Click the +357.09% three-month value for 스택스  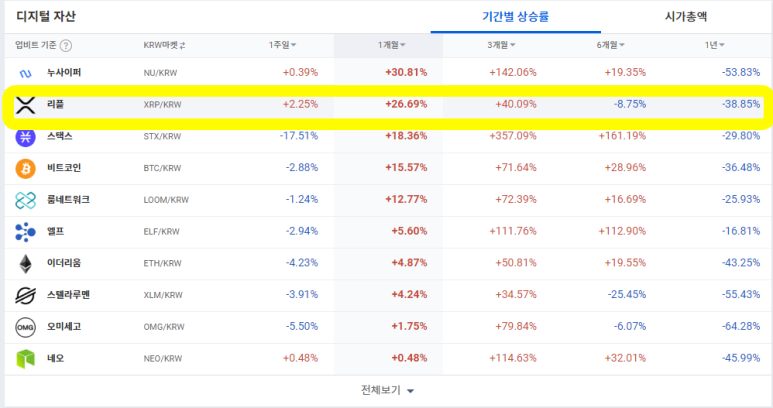[x=513, y=136]
